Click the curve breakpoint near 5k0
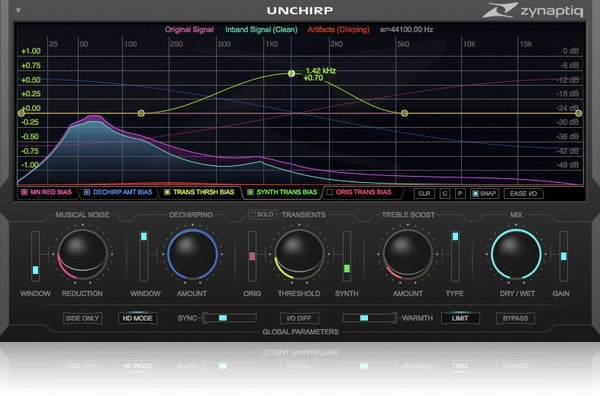The image size is (600, 396). click(x=404, y=113)
